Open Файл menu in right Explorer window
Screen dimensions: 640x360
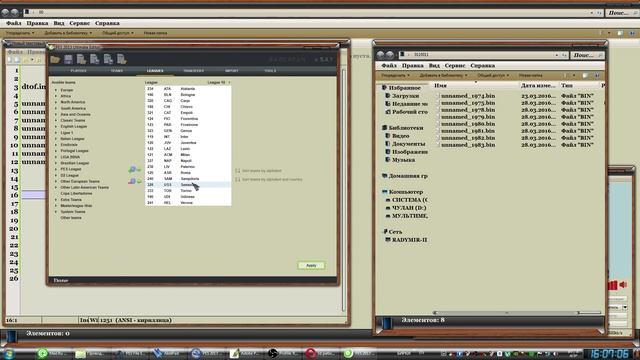389,66
